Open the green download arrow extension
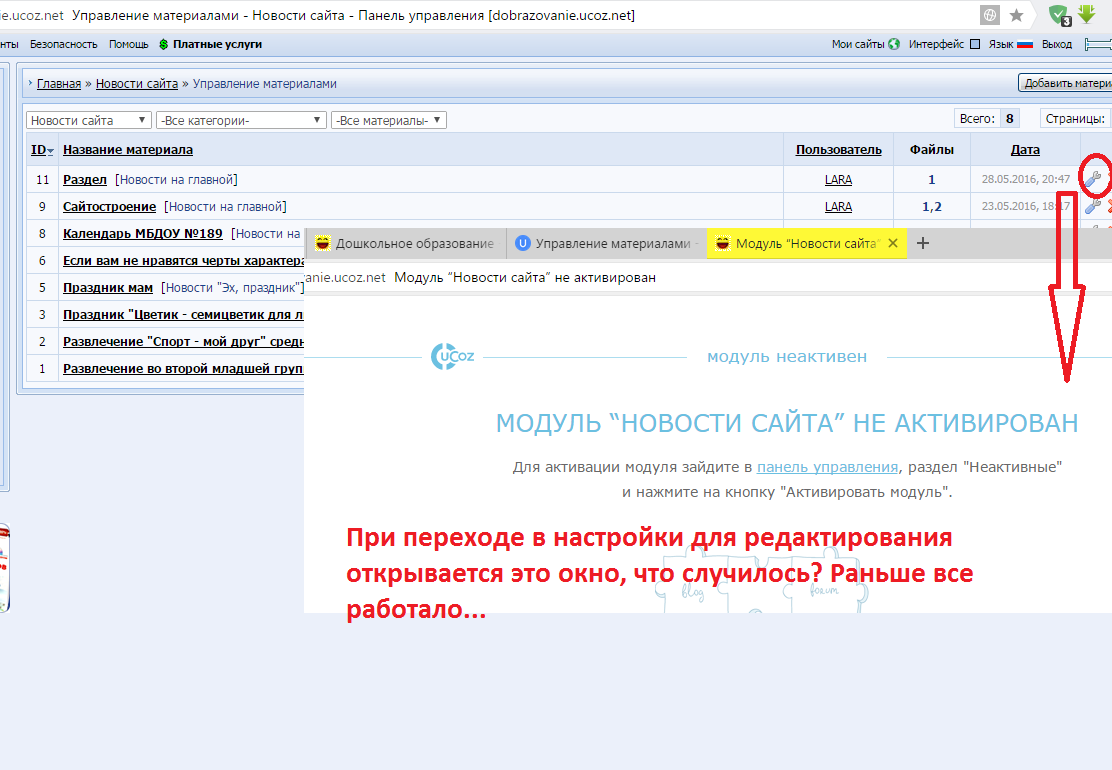Viewport: 1112px width, 770px height. (1086, 14)
